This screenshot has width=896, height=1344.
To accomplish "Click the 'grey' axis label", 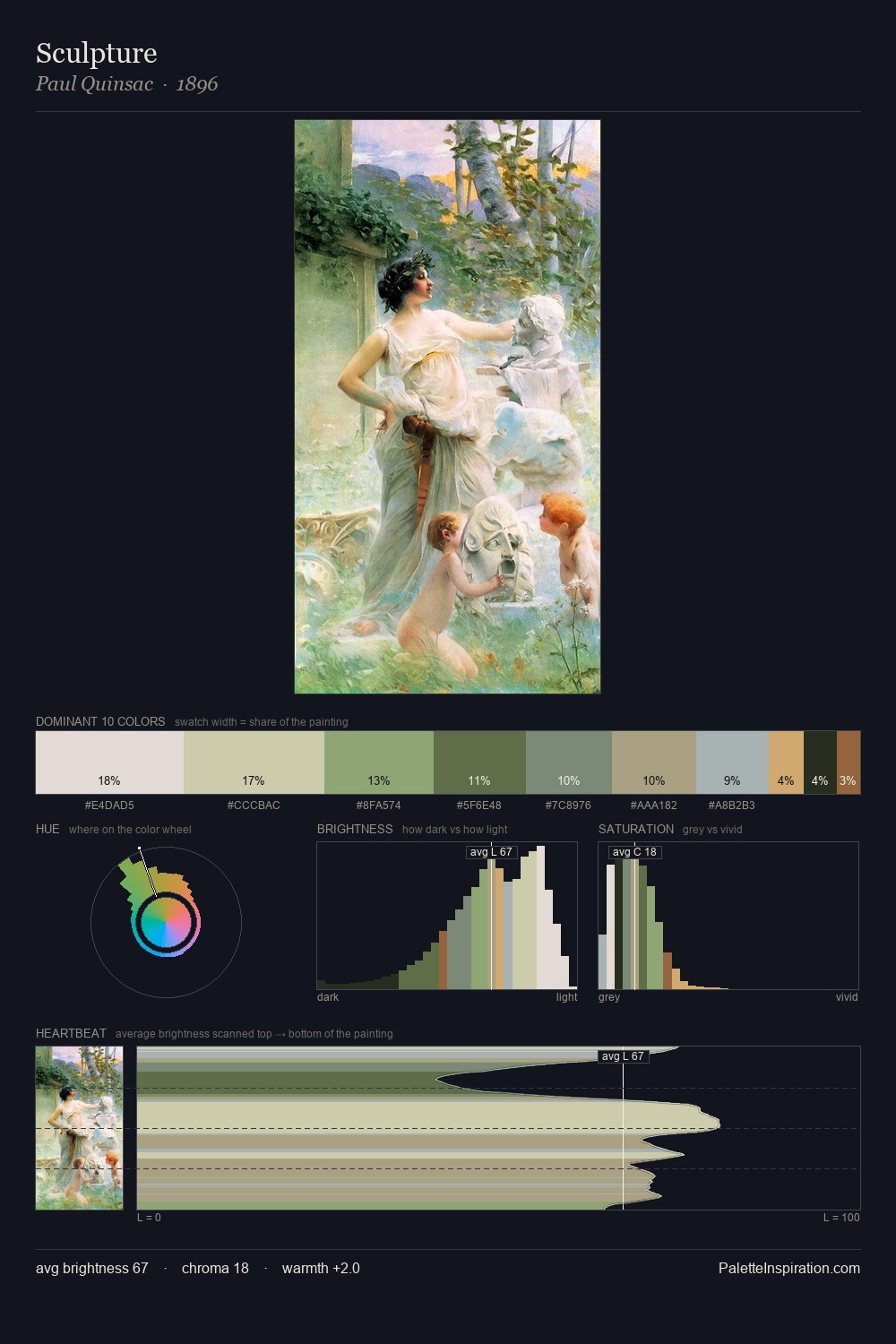I will click(609, 997).
